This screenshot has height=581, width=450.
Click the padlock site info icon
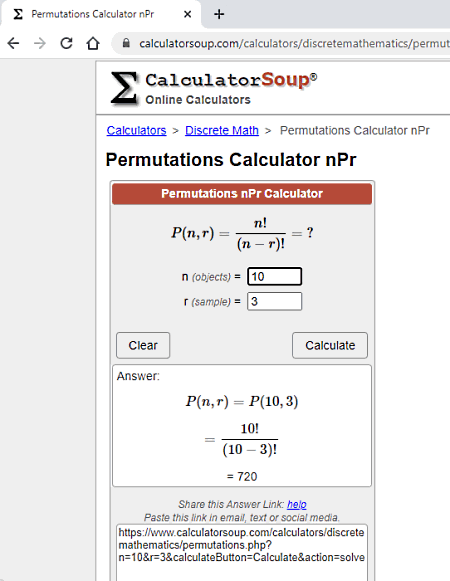point(126,43)
